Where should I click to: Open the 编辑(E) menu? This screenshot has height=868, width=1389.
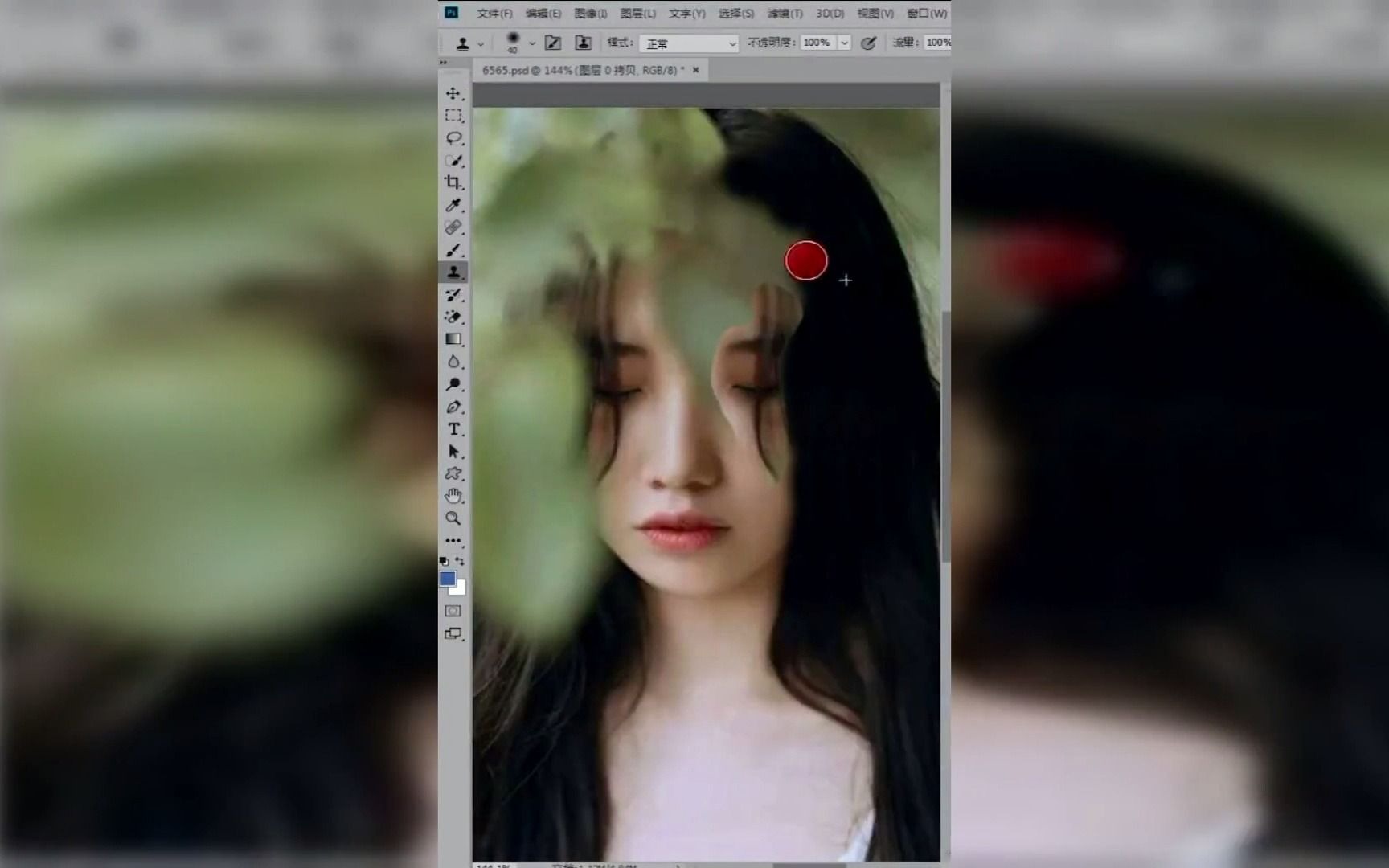543,14
